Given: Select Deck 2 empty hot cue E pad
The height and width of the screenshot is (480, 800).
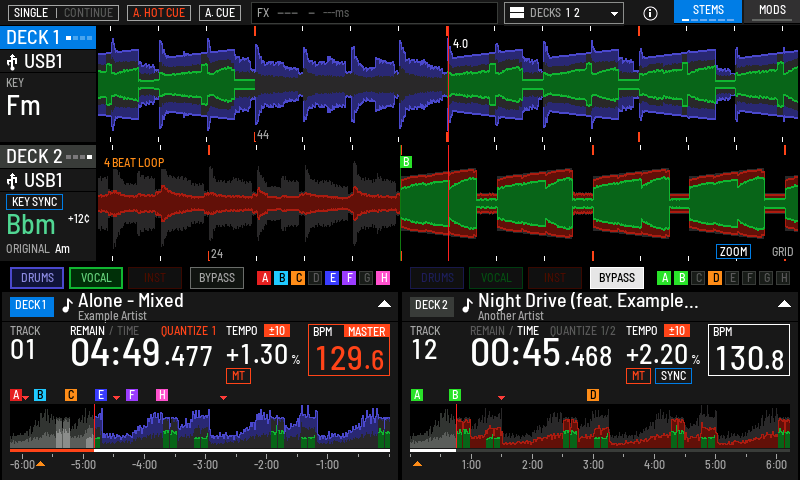Looking at the screenshot, I should point(732,278).
